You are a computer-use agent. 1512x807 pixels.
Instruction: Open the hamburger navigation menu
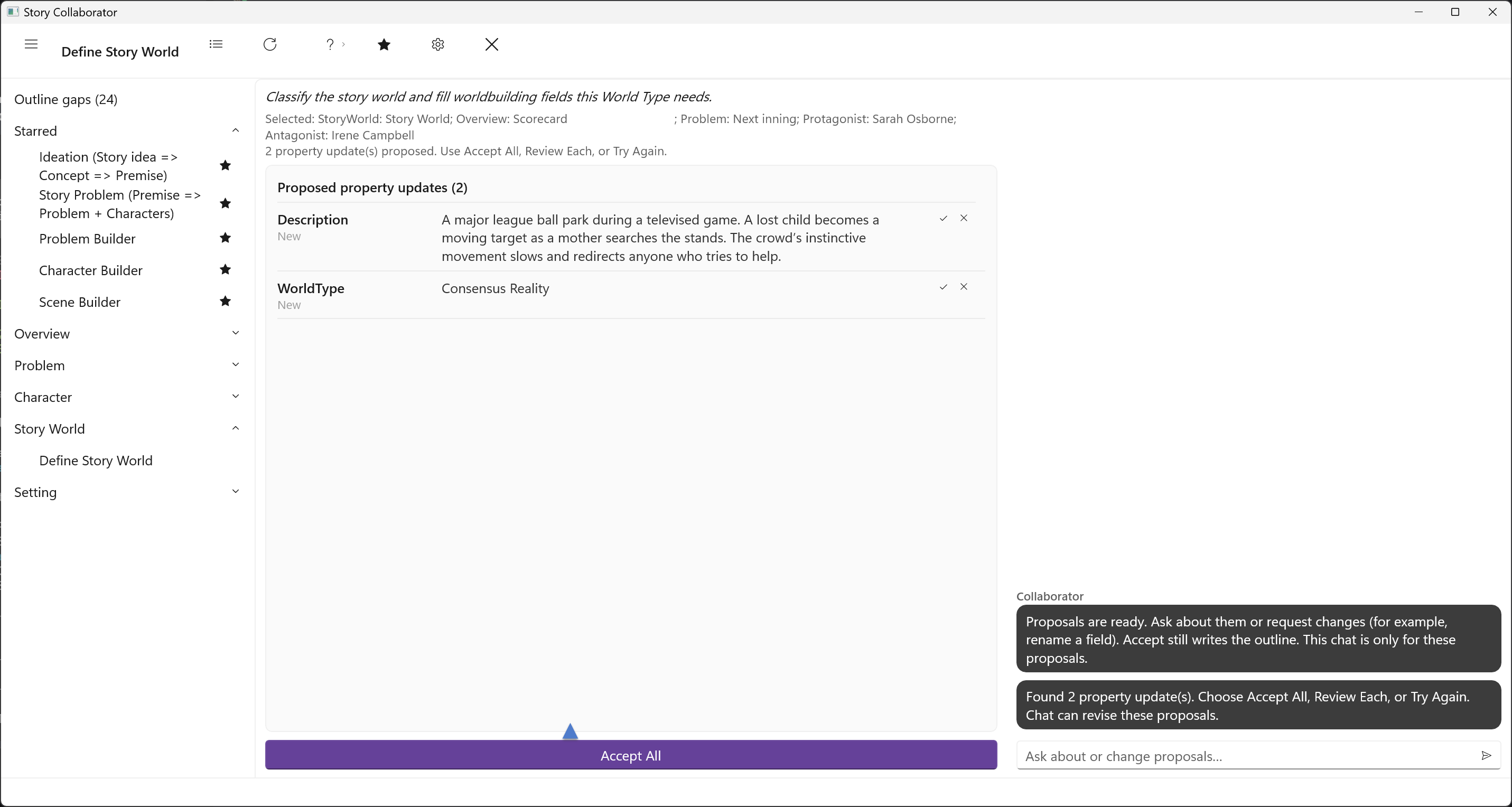pos(31,44)
